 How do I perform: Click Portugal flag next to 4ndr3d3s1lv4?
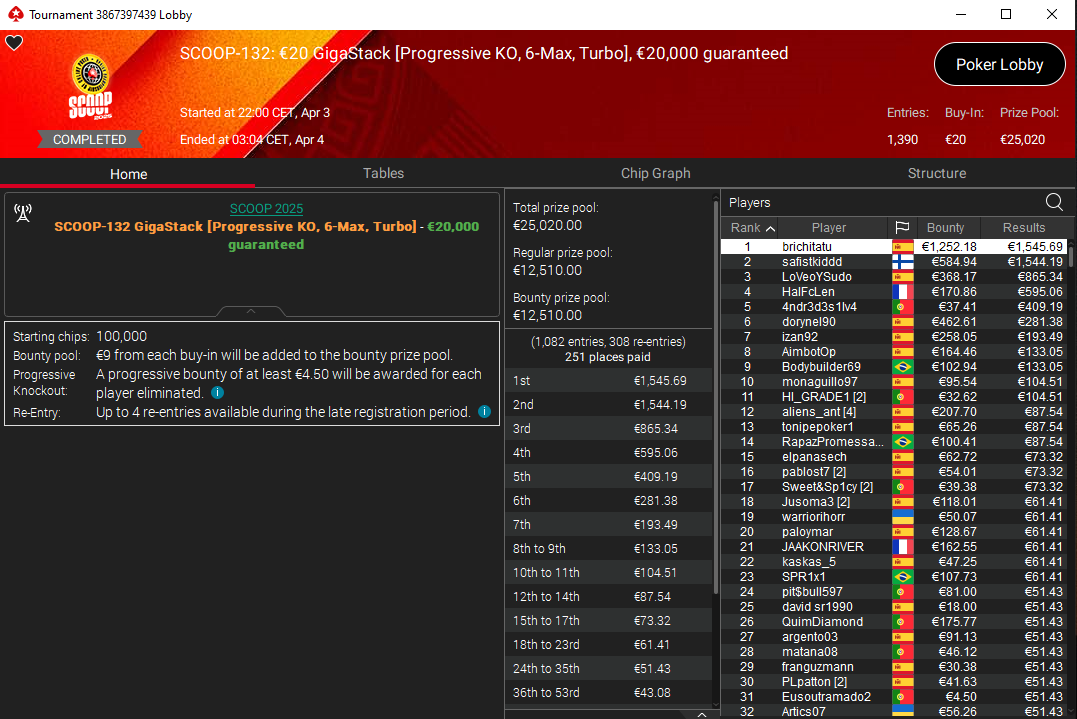pyautogui.click(x=902, y=307)
